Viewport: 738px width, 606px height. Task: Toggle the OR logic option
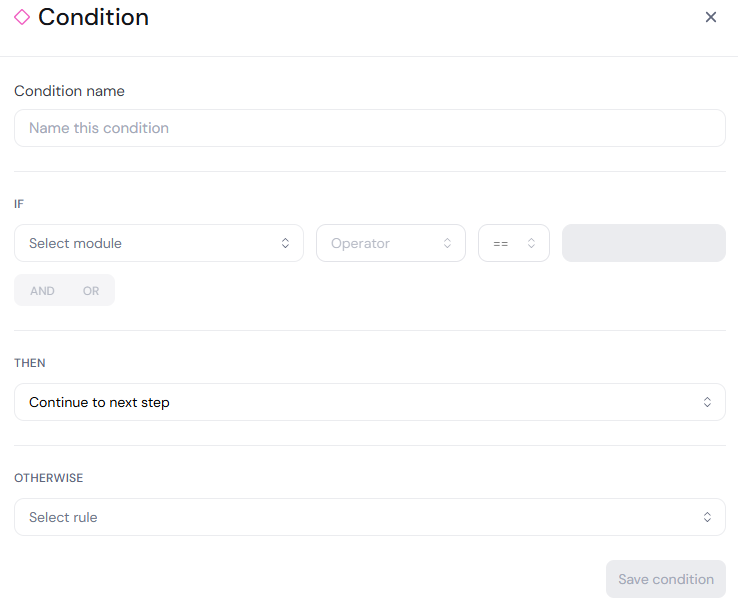point(91,291)
